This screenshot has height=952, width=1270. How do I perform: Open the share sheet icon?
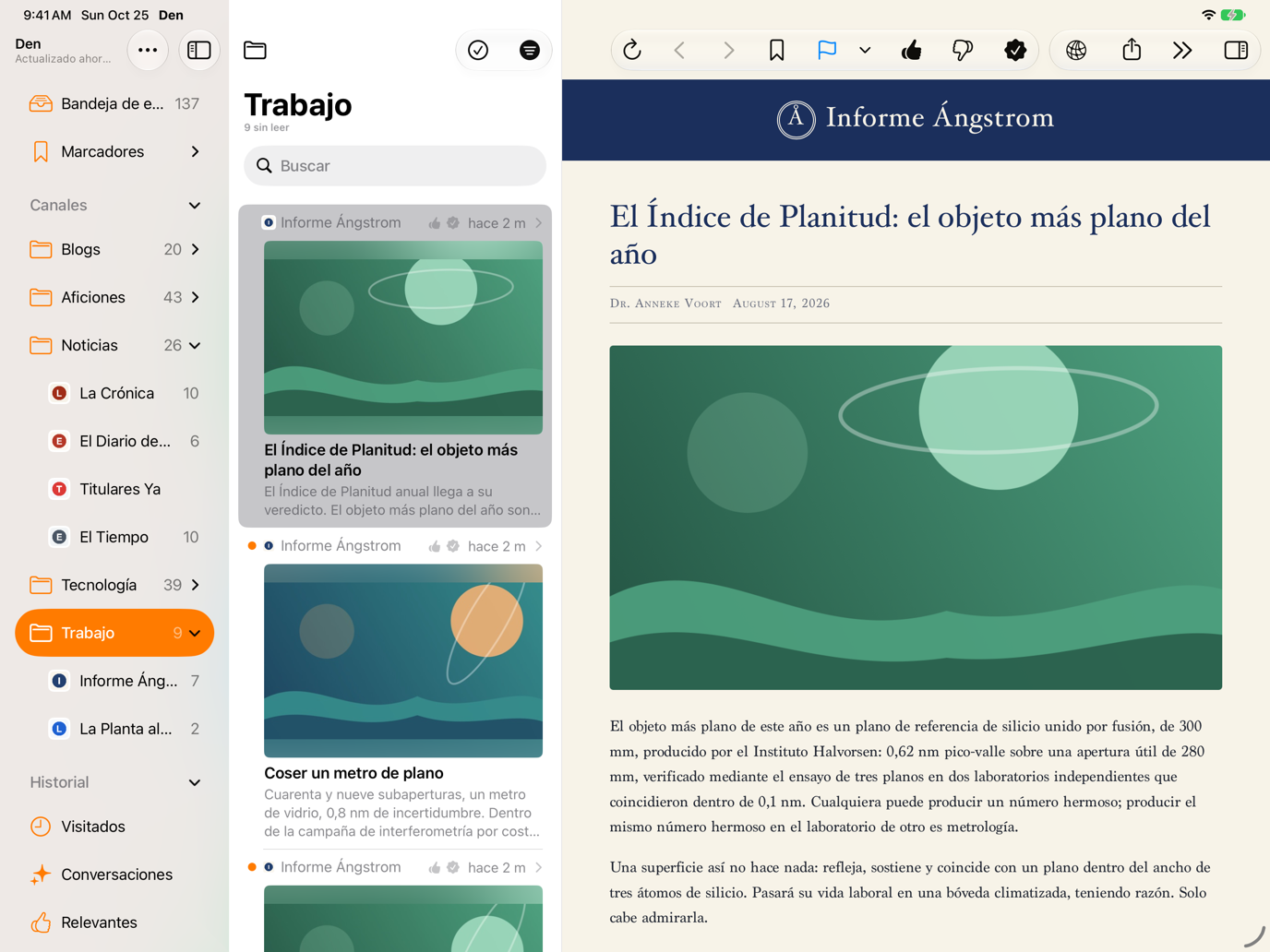pyautogui.click(x=1132, y=50)
